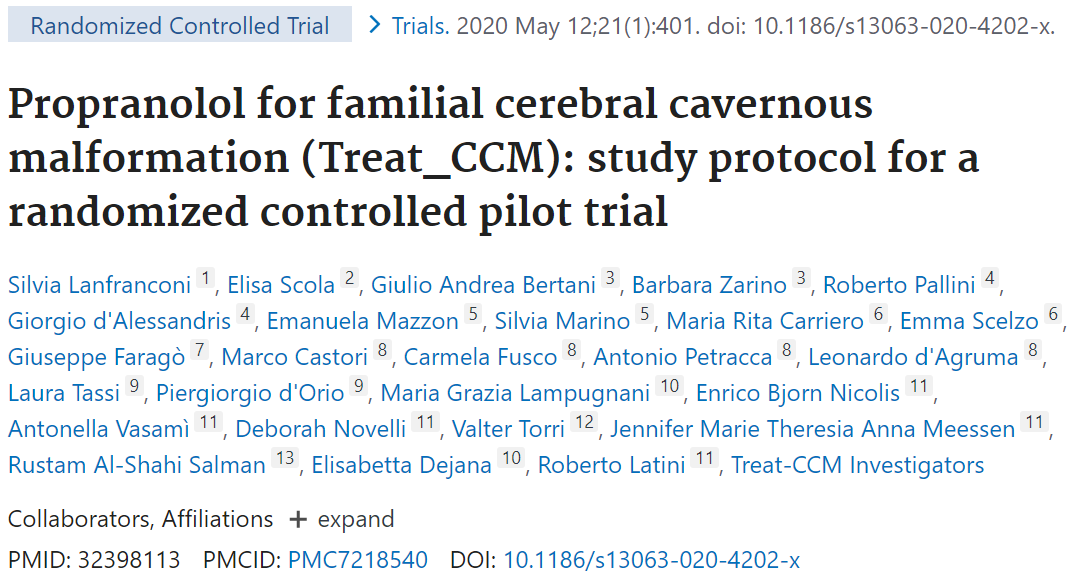The image size is (1074, 579).
Task: Select author Silvia Lanfranconi
Action: [99, 285]
